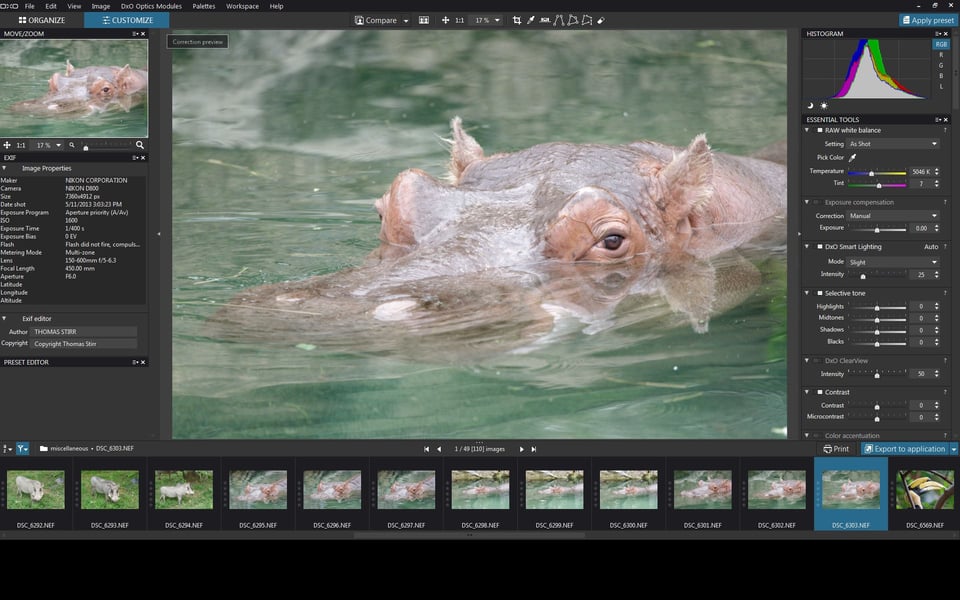This screenshot has height=600, width=960.
Task: Activate the dust removal eraser tool
Action: click(x=601, y=20)
